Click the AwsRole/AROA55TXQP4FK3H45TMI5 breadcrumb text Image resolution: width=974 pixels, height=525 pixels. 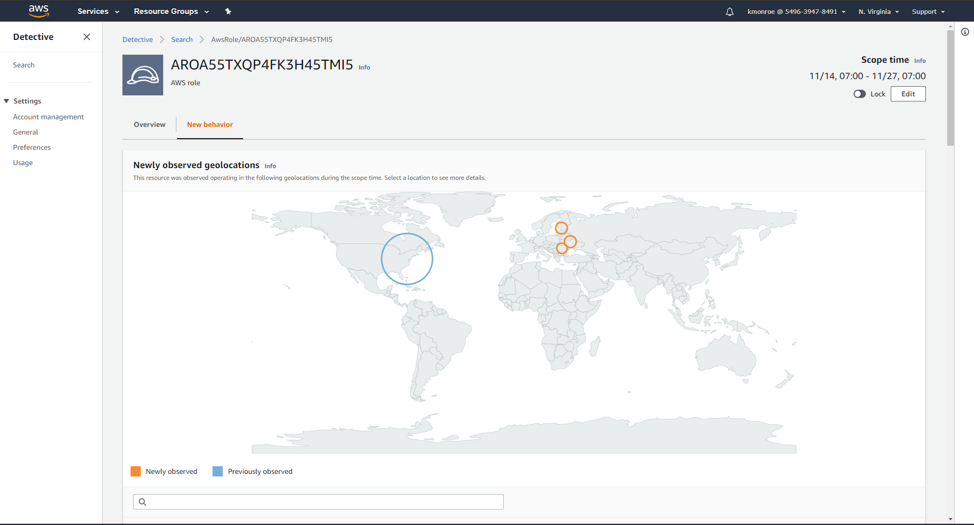coord(271,39)
